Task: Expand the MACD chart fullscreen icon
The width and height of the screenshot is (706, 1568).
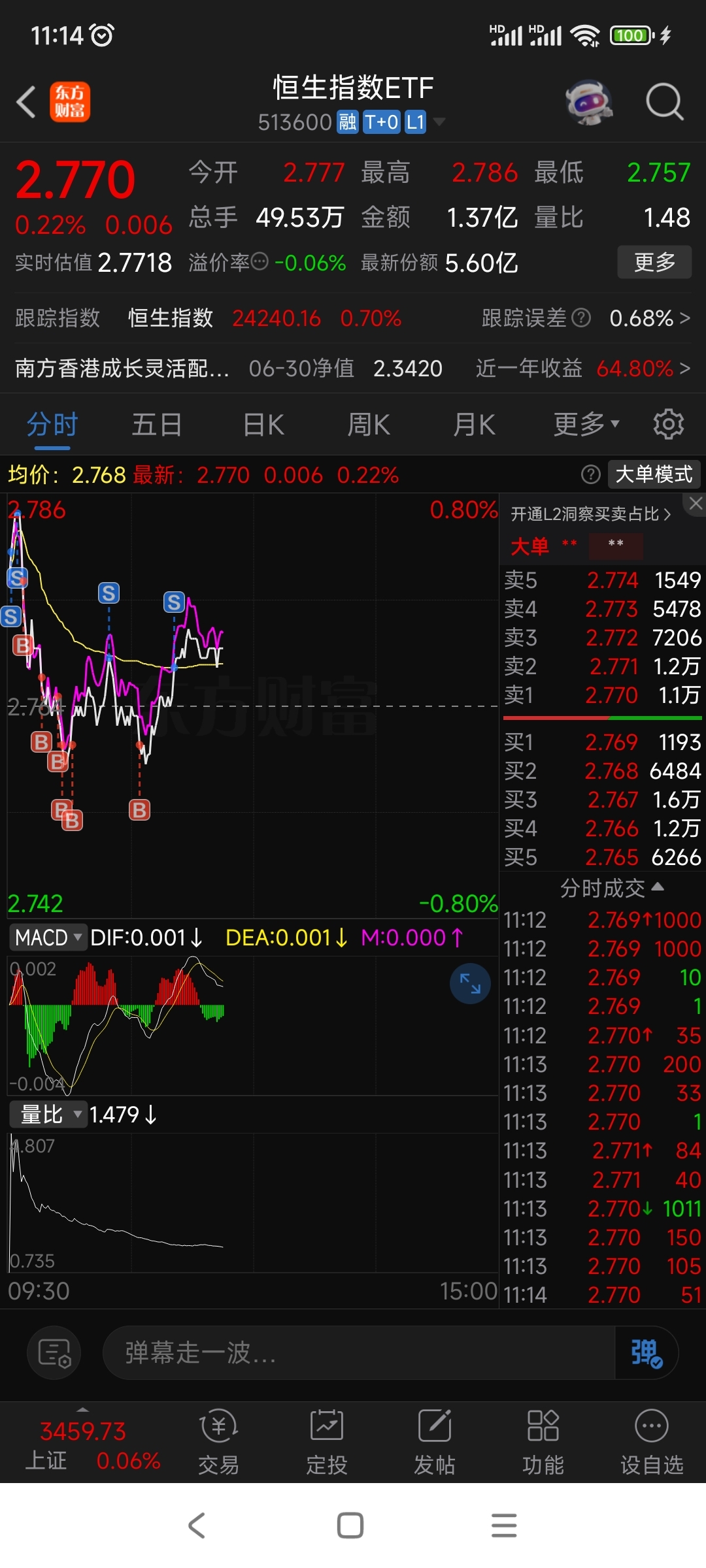Action: pos(470,983)
